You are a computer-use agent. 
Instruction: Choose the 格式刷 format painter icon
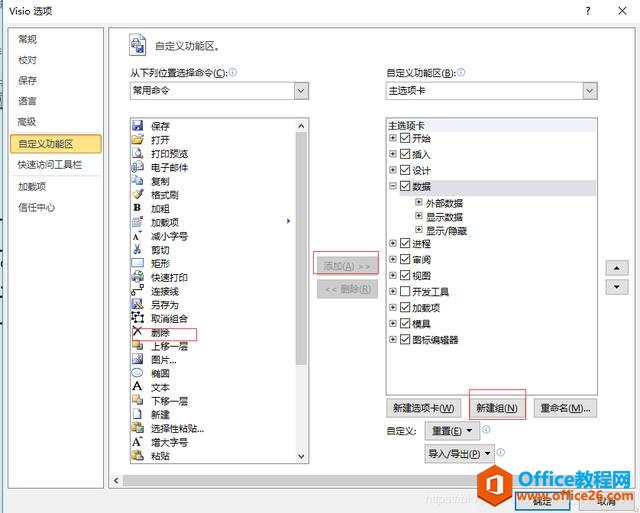point(138,194)
